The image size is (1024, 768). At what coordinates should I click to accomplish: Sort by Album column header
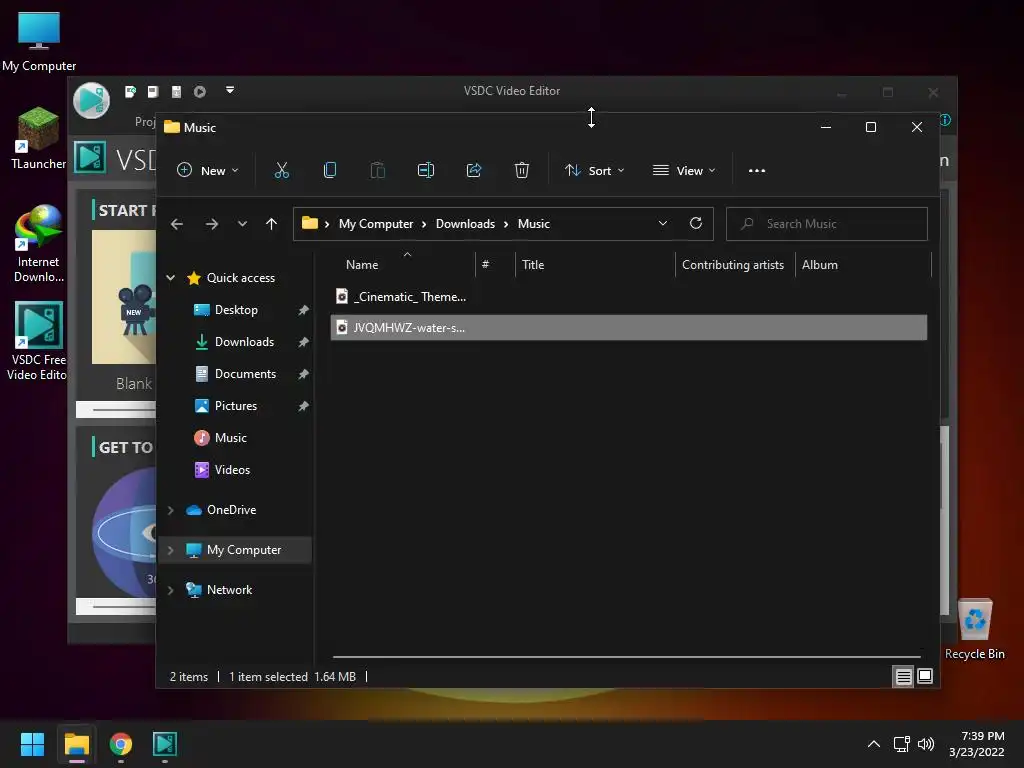[x=820, y=264]
